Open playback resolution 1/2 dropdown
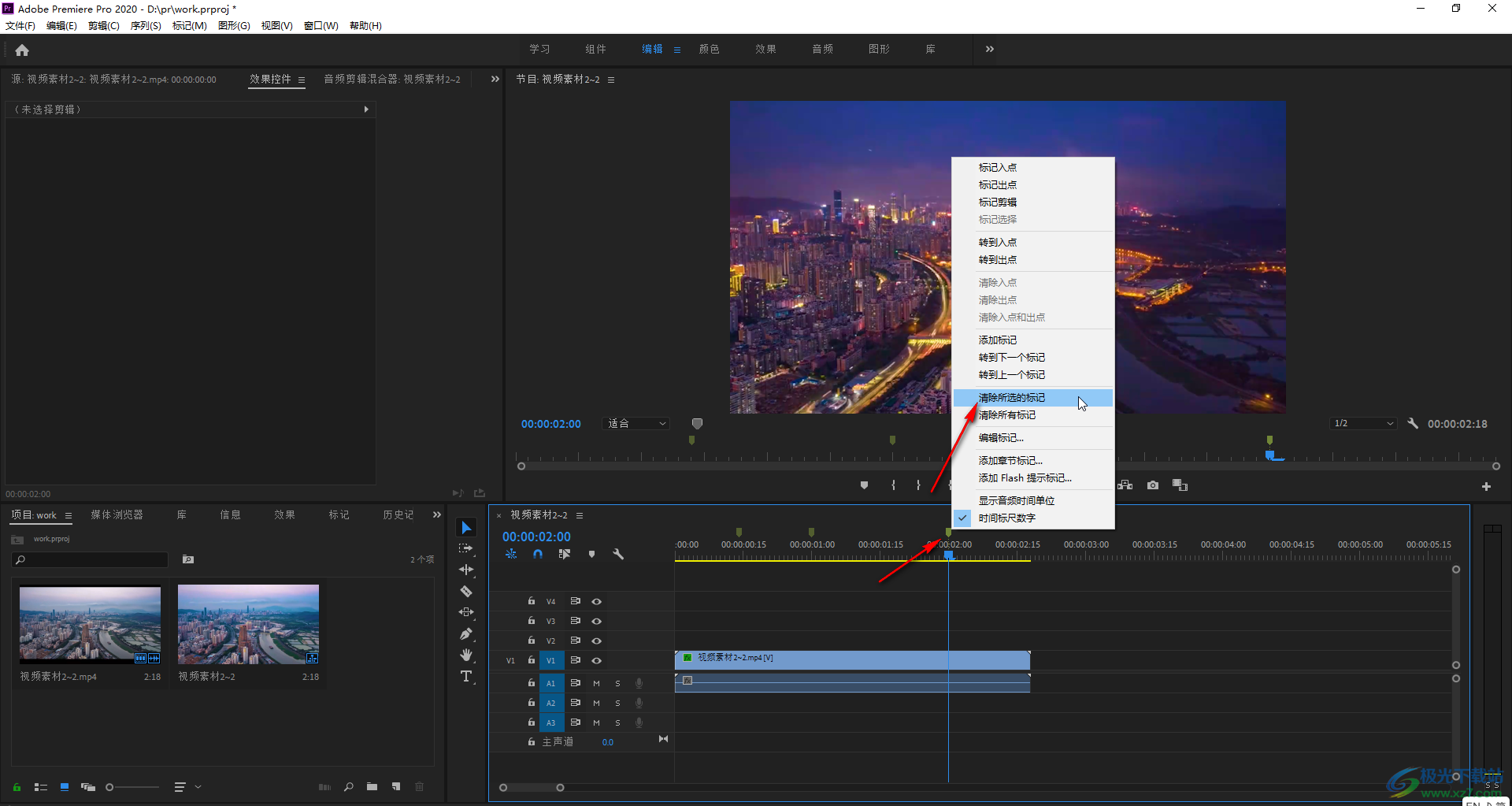1512x806 pixels. coord(1363,423)
